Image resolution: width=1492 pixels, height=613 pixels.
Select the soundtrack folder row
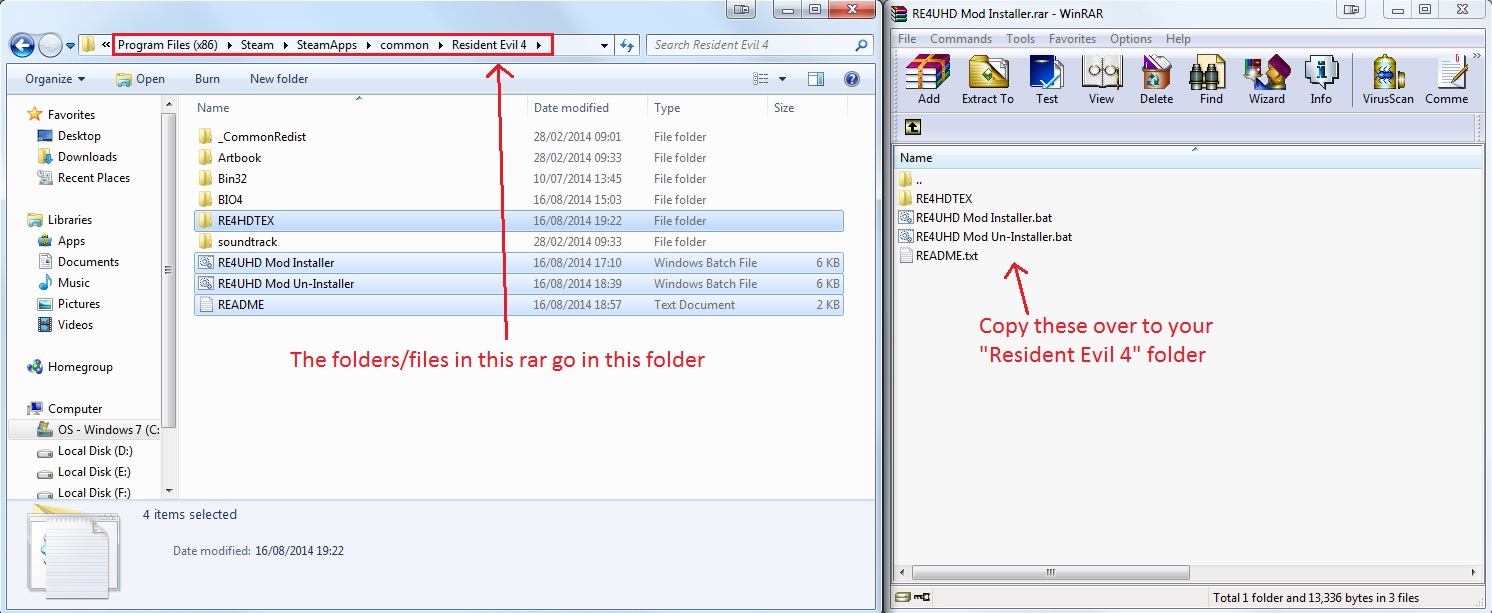[x=520, y=242]
